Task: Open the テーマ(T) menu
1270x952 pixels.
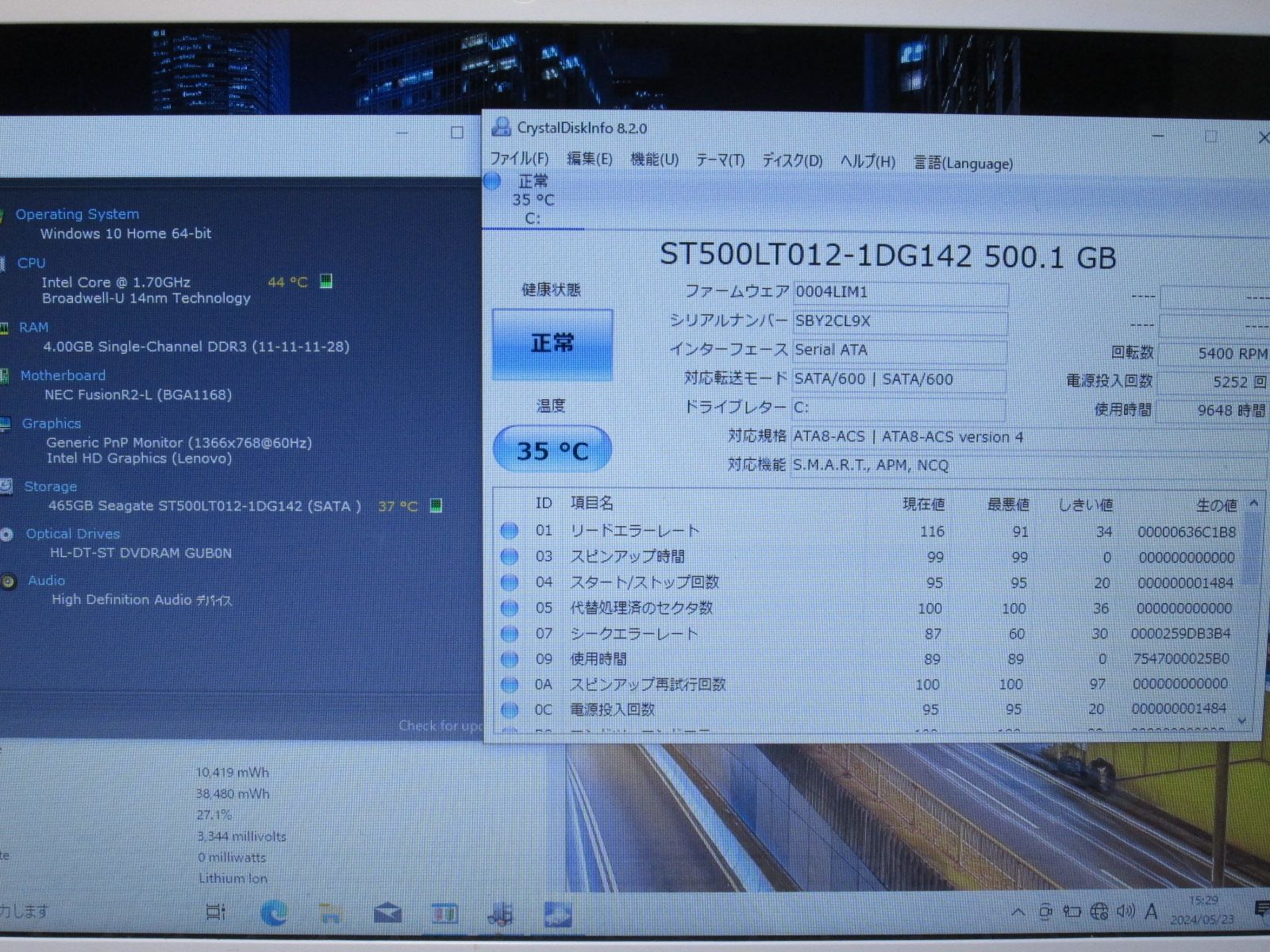Action: 720,160
